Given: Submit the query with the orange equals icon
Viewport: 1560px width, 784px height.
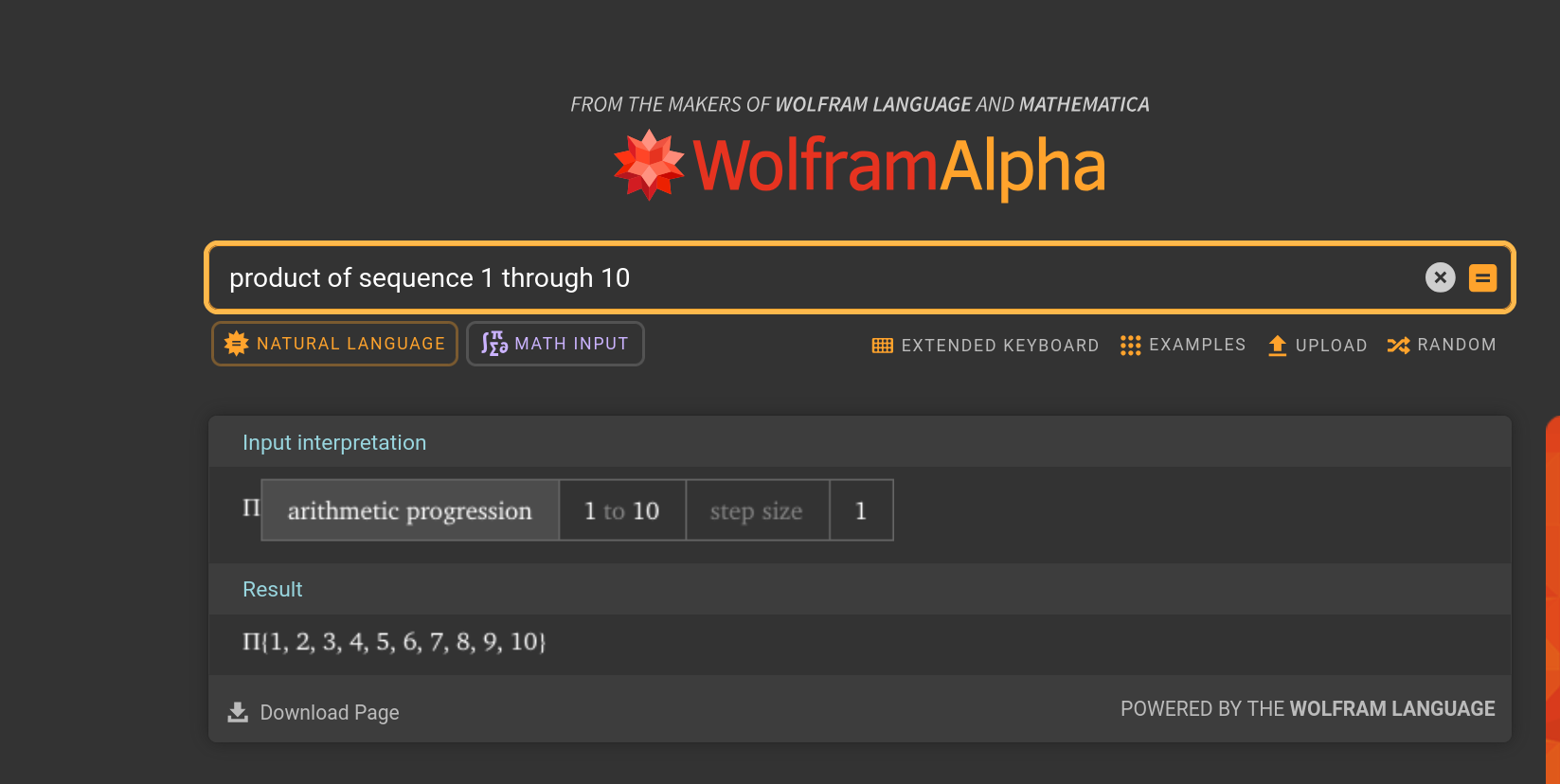Looking at the screenshot, I should tap(1482, 277).
